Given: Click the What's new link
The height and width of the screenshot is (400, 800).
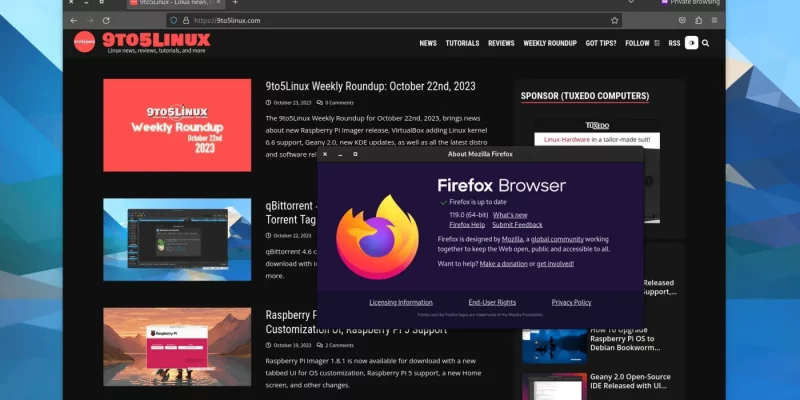Looking at the screenshot, I should coord(510,215).
